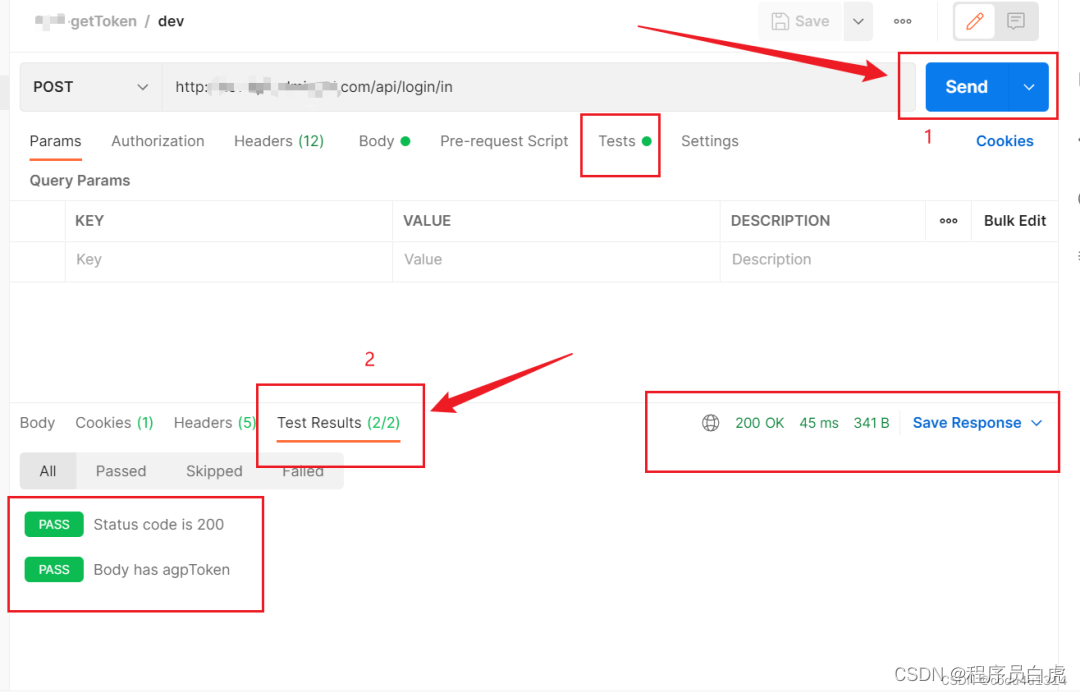Image resolution: width=1080 pixels, height=693 pixels.
Task: Open the Tests tab
Action: pyautogui.click(x=624, y=141)
